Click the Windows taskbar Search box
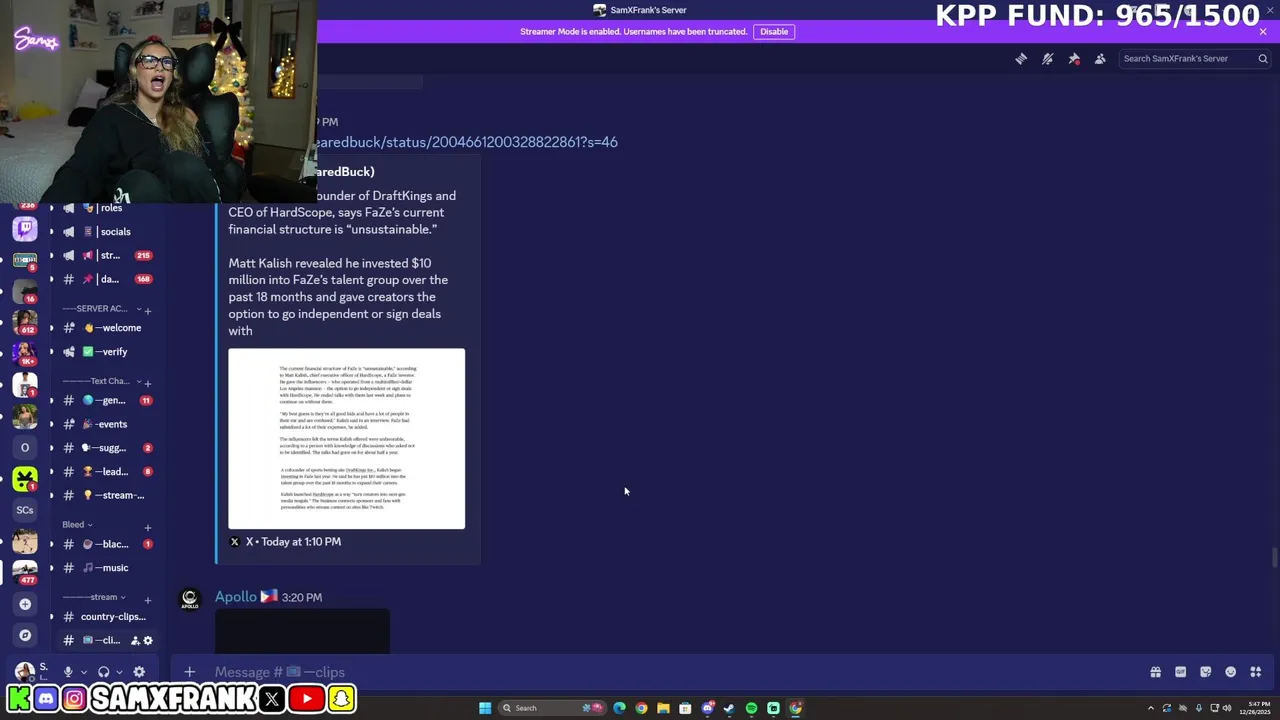The width and height of the screenshot is (1280, 720). (x=553, y=708)
